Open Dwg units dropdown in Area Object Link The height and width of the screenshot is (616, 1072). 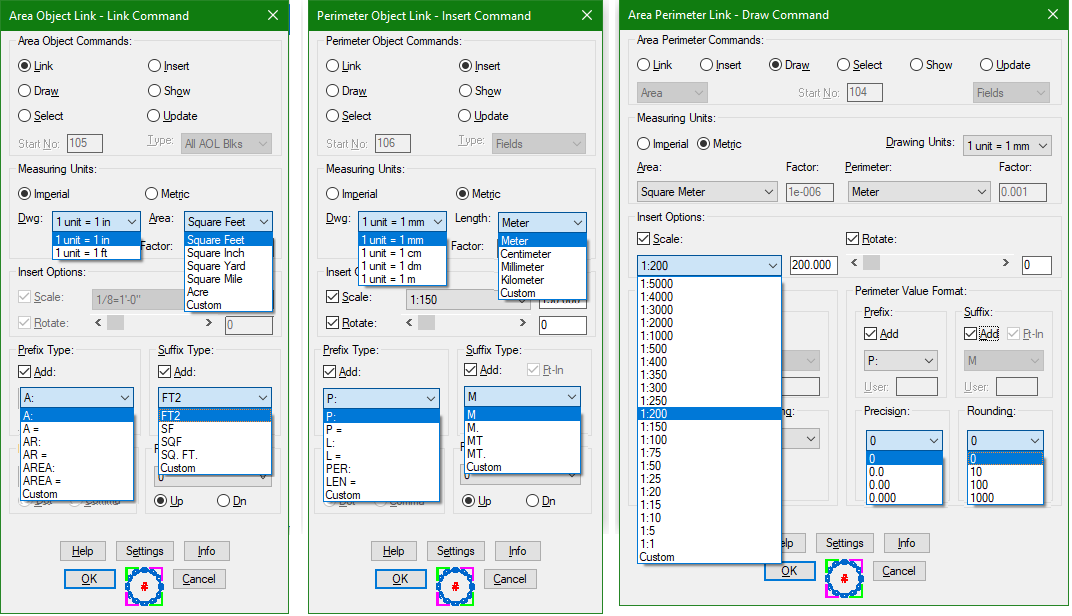pyautogui.click(x=96, y=222)
